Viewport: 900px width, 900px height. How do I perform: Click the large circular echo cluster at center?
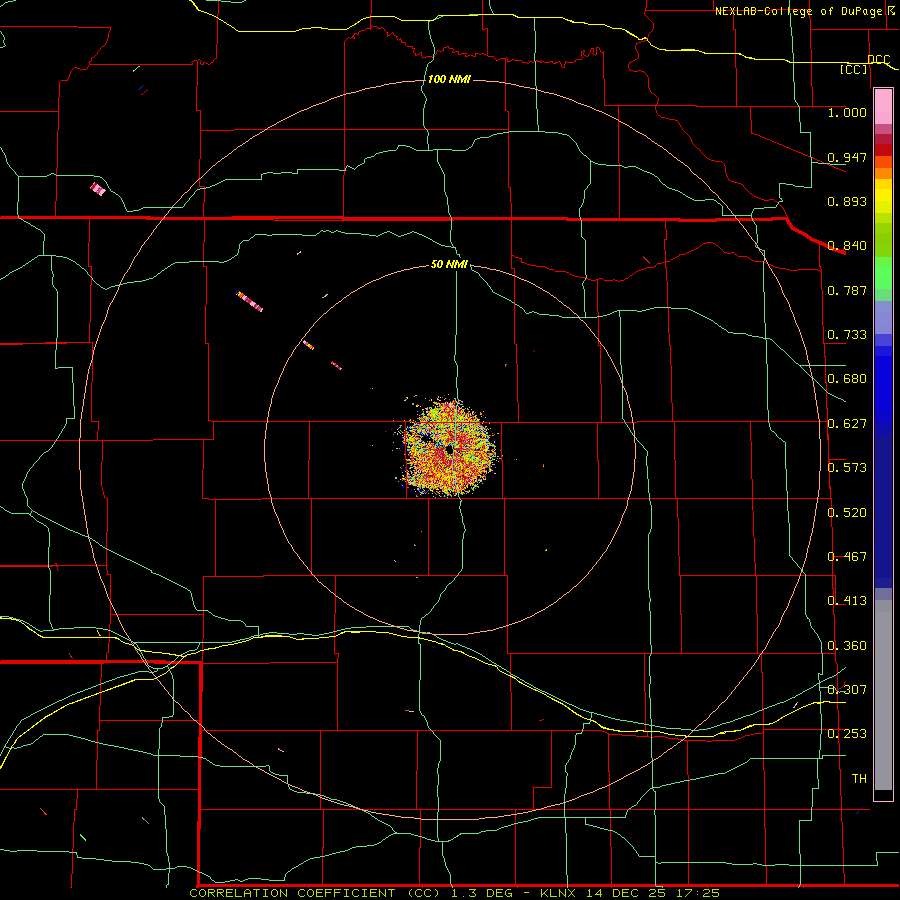point(450,447)
